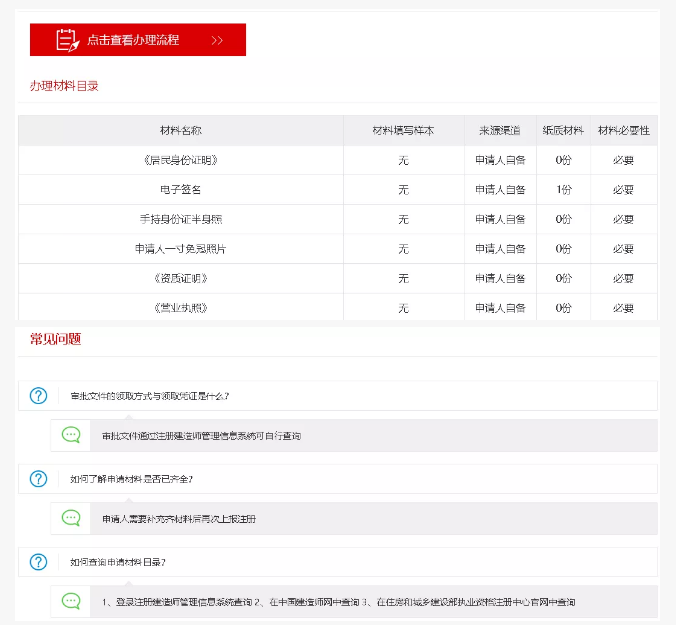Open the question 审批文件的领取方式与领取凭证是什么?
This screenshot has height=625, width=677.
(149, 396)
